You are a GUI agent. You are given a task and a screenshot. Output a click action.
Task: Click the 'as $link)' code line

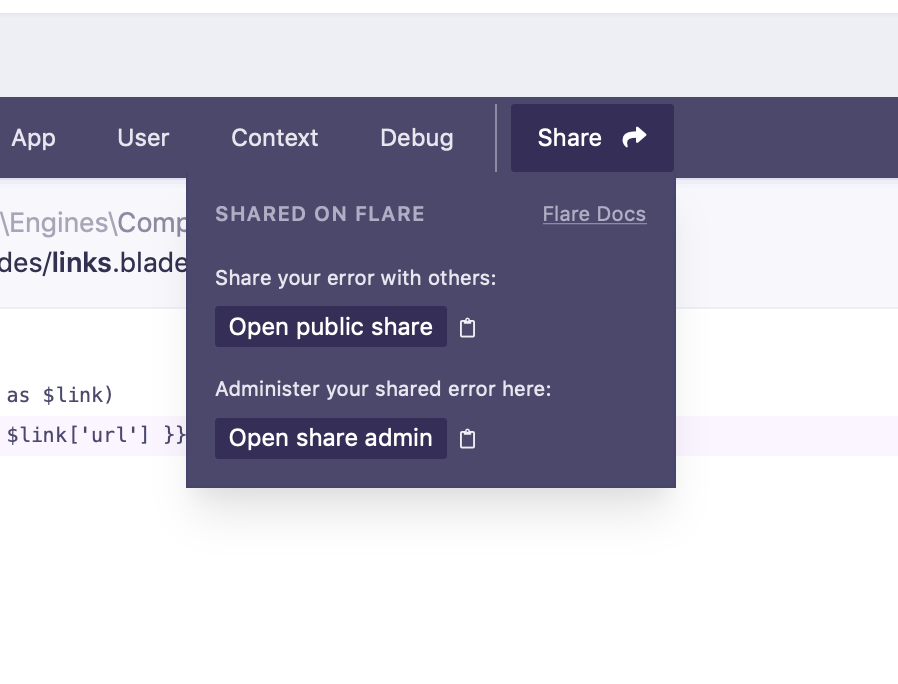tap(60, 395)
